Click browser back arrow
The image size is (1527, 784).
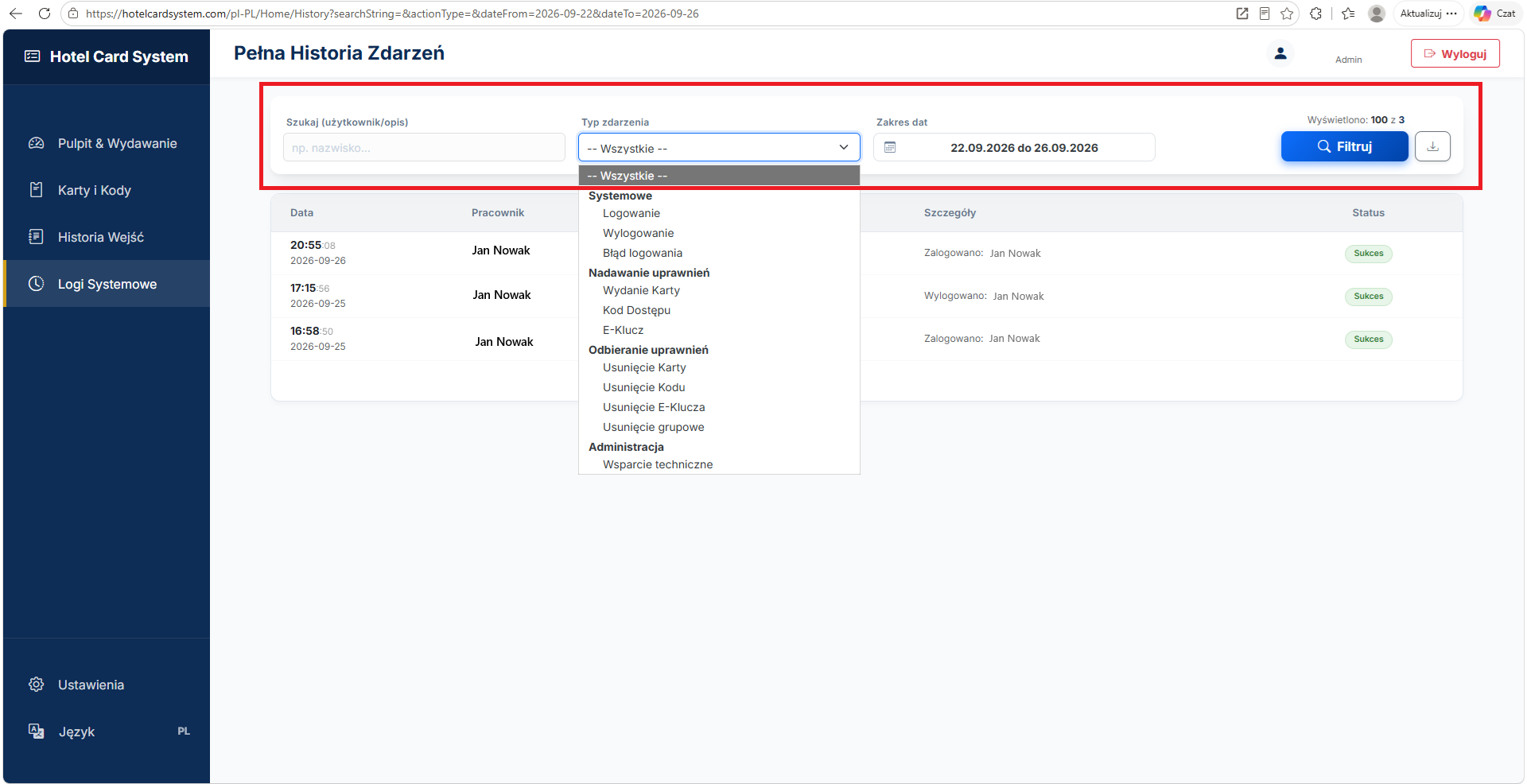point(16,14)
